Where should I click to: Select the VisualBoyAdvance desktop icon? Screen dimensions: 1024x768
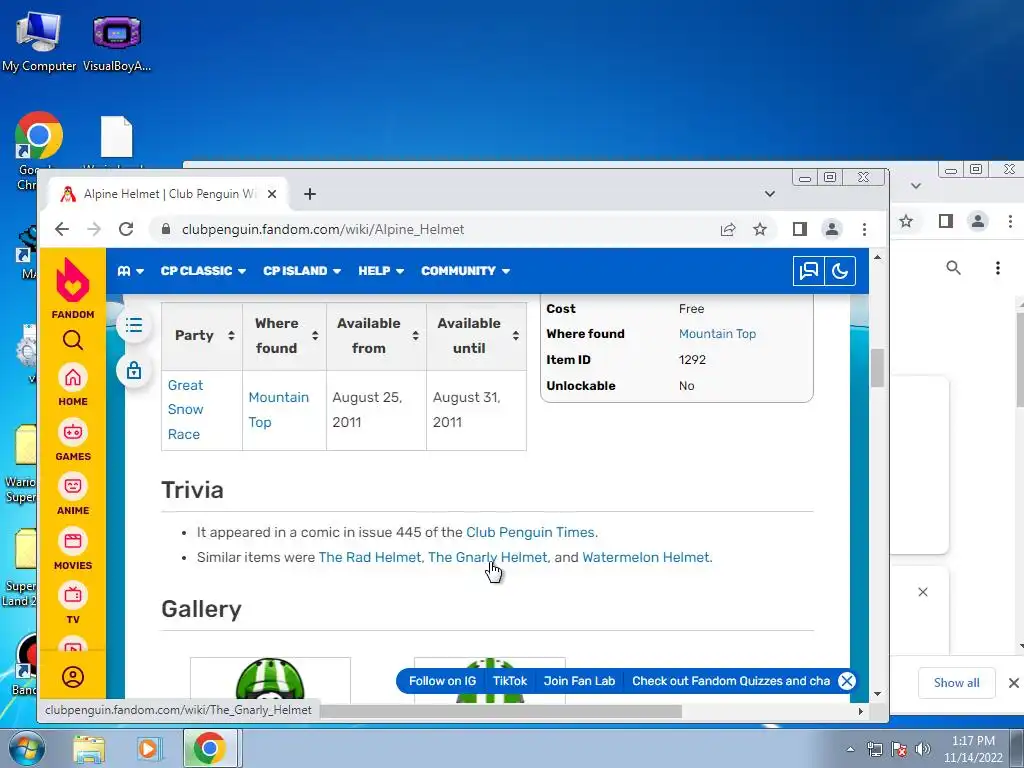117,43
